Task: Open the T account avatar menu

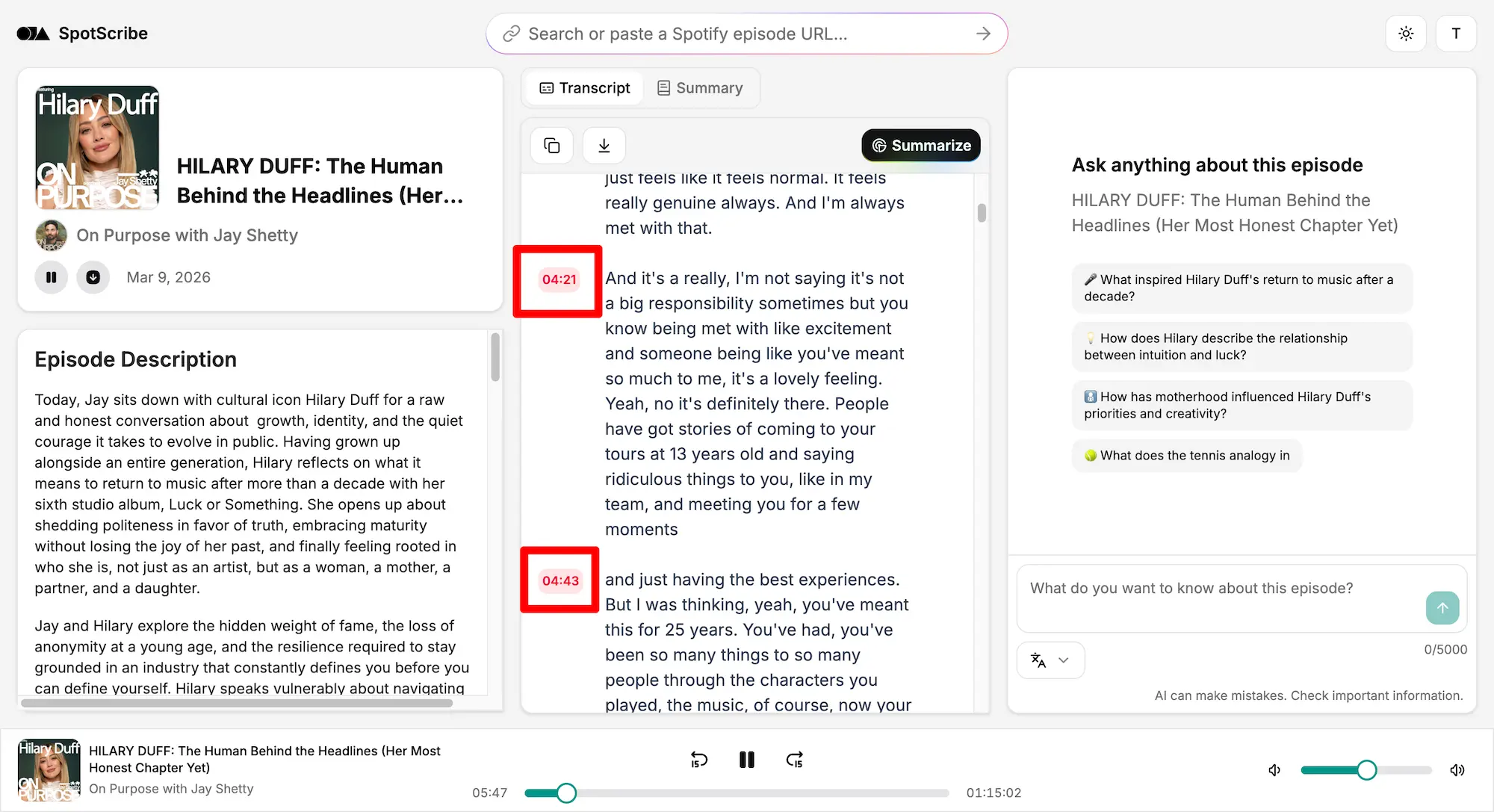Action: click(1455, 33)
